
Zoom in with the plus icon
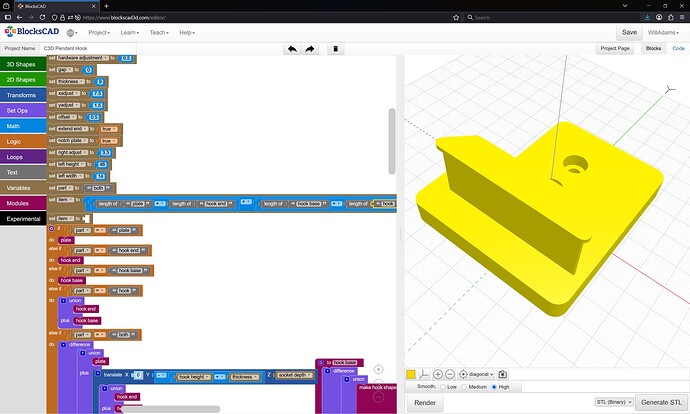click(x=438, y=373)
